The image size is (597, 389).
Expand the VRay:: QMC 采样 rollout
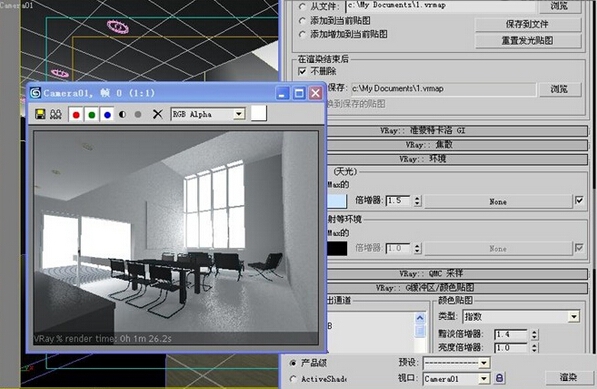pyautogui.click(x=457, y=274)
